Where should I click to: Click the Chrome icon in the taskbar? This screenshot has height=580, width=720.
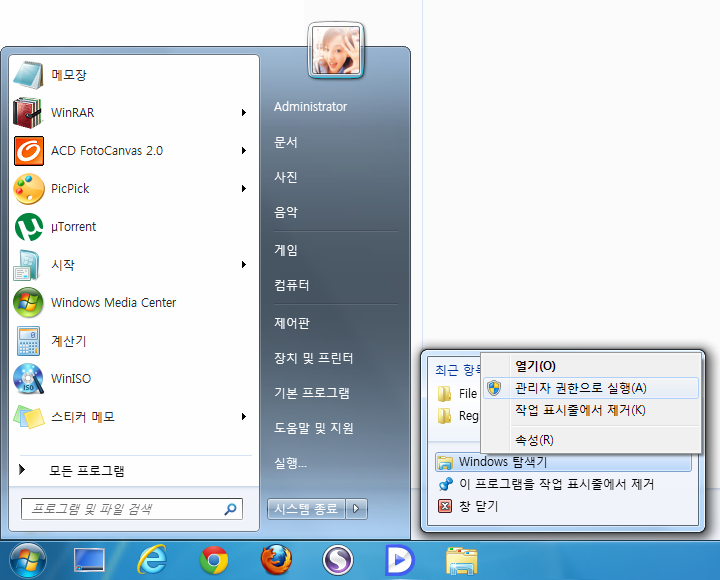213,560
